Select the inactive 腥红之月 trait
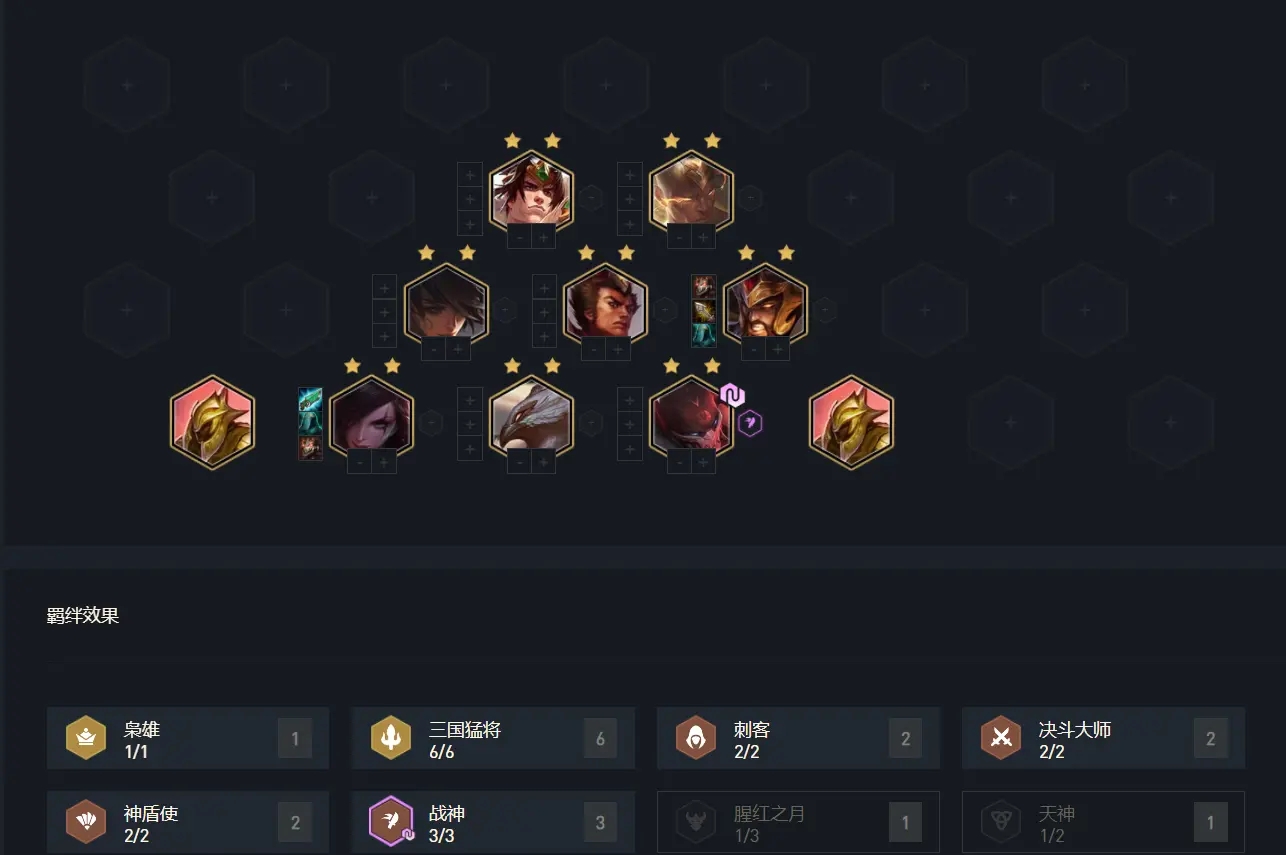Viewport: 1286px width, 855px height. (798, 822)
